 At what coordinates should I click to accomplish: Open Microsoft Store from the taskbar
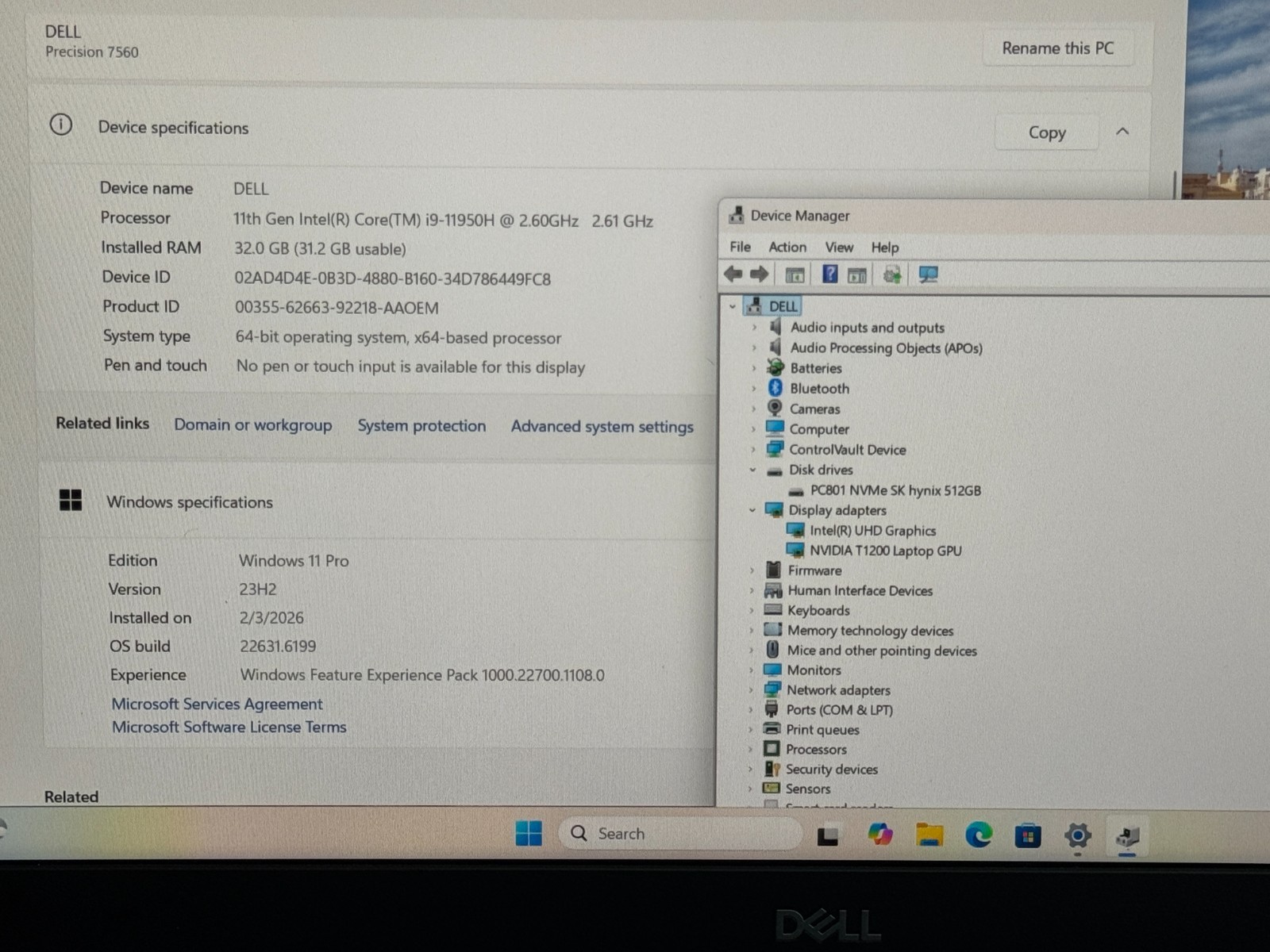coord(1028,836)
